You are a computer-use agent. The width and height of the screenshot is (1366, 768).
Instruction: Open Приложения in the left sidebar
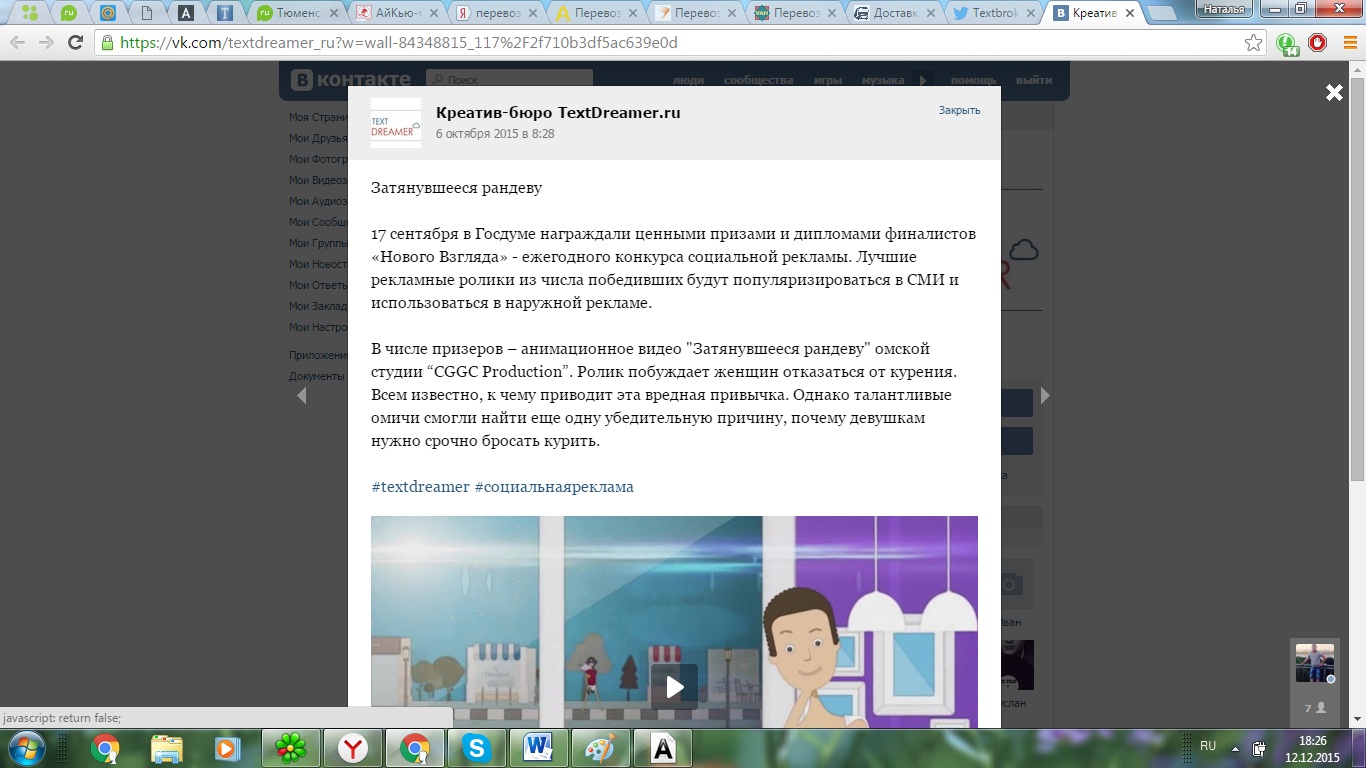point(318,355)
